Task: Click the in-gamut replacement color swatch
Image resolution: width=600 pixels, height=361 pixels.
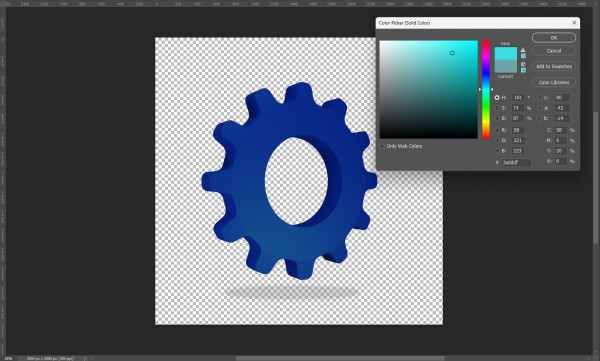Action: pos(523,56)
